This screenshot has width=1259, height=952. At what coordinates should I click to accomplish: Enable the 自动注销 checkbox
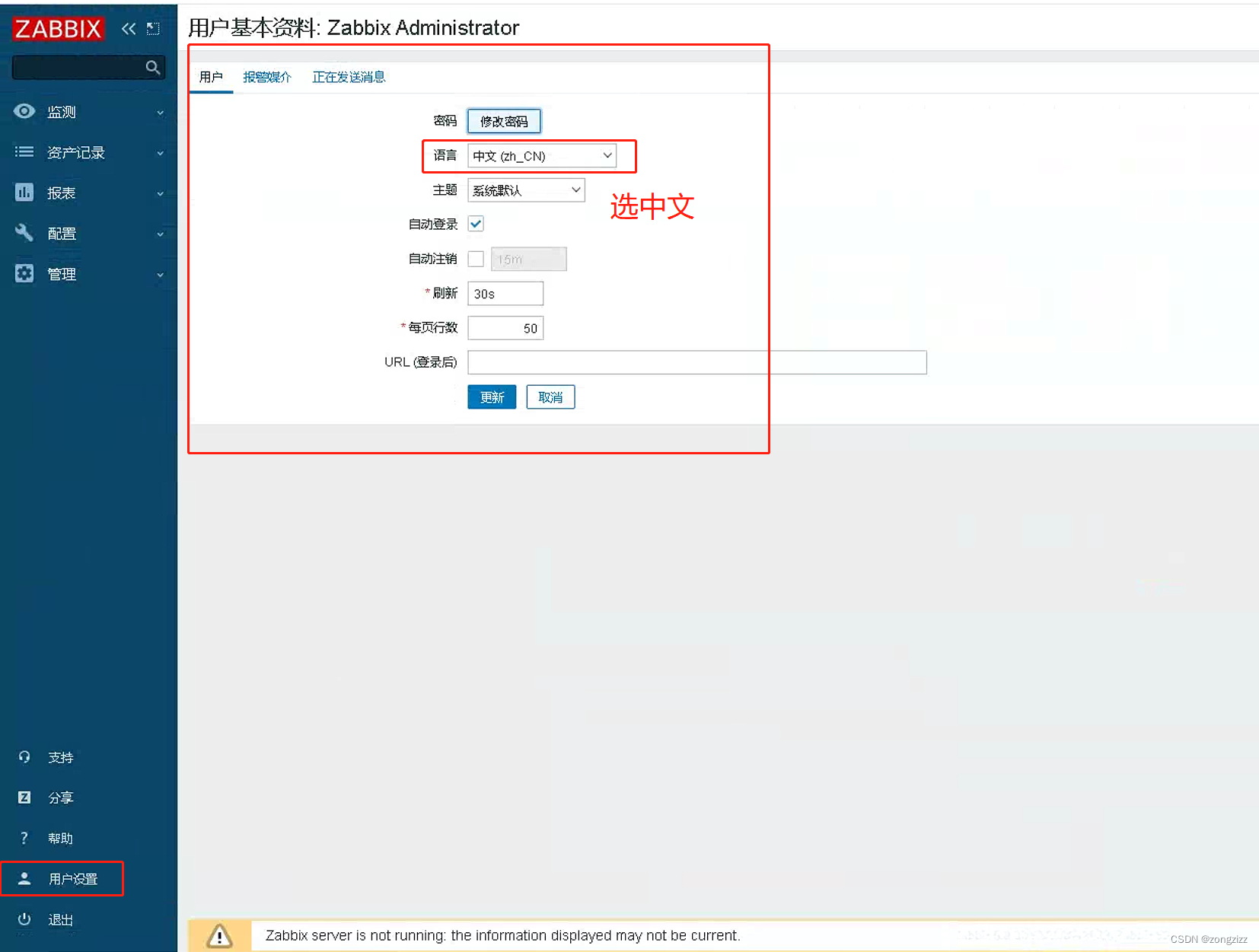coord(476,259)
